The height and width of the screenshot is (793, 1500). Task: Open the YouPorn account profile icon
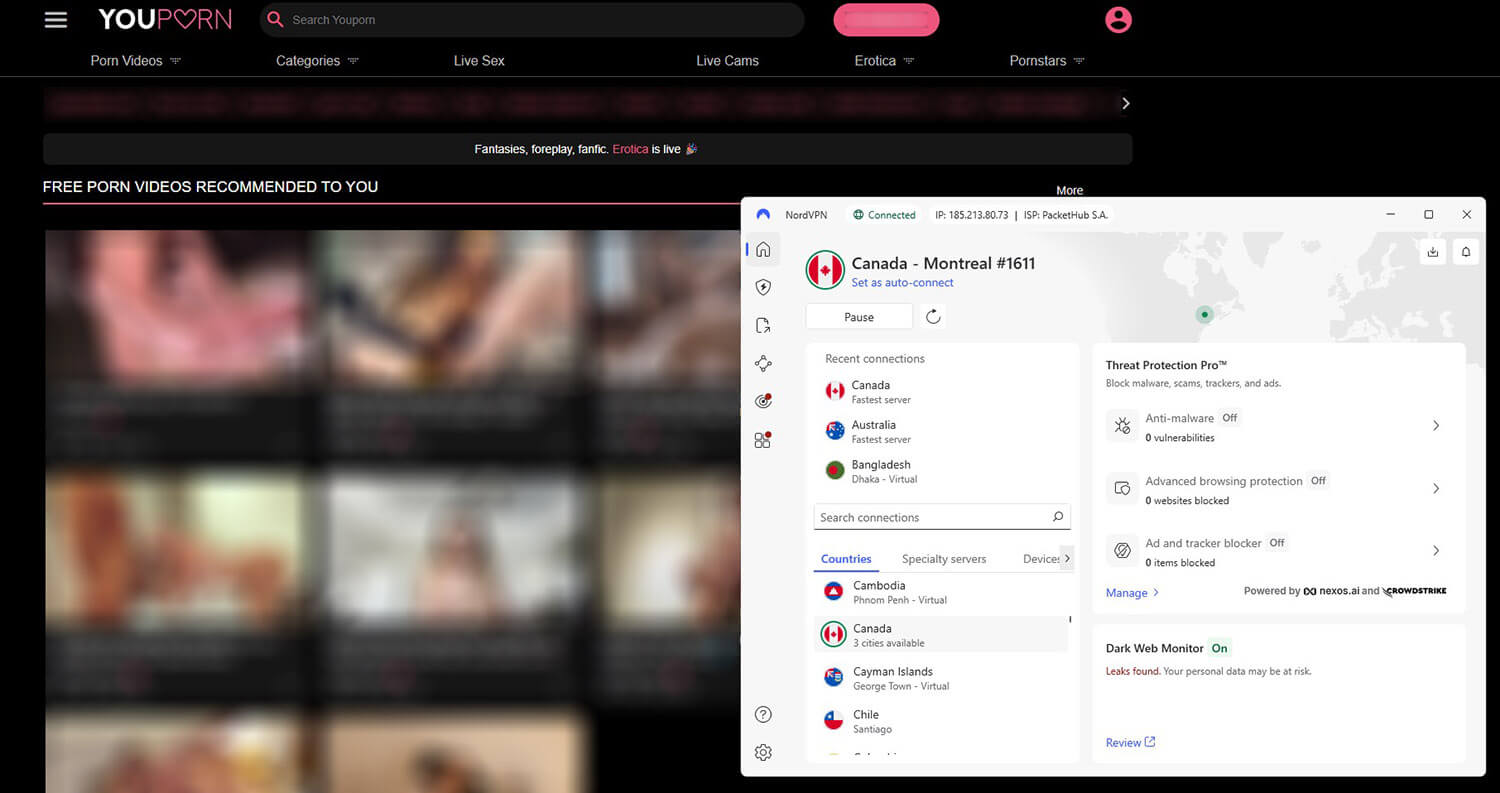tap(1118, 19)
